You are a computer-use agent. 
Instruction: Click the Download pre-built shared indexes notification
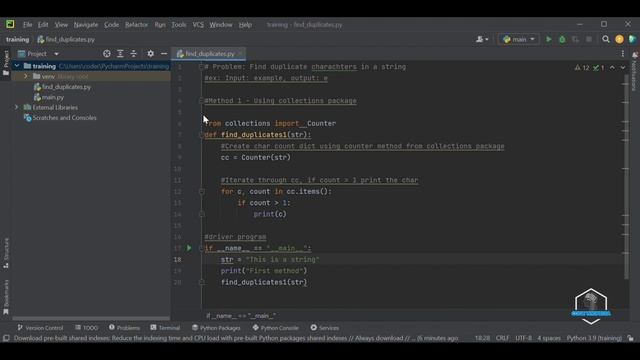click(x=236, y=338)
